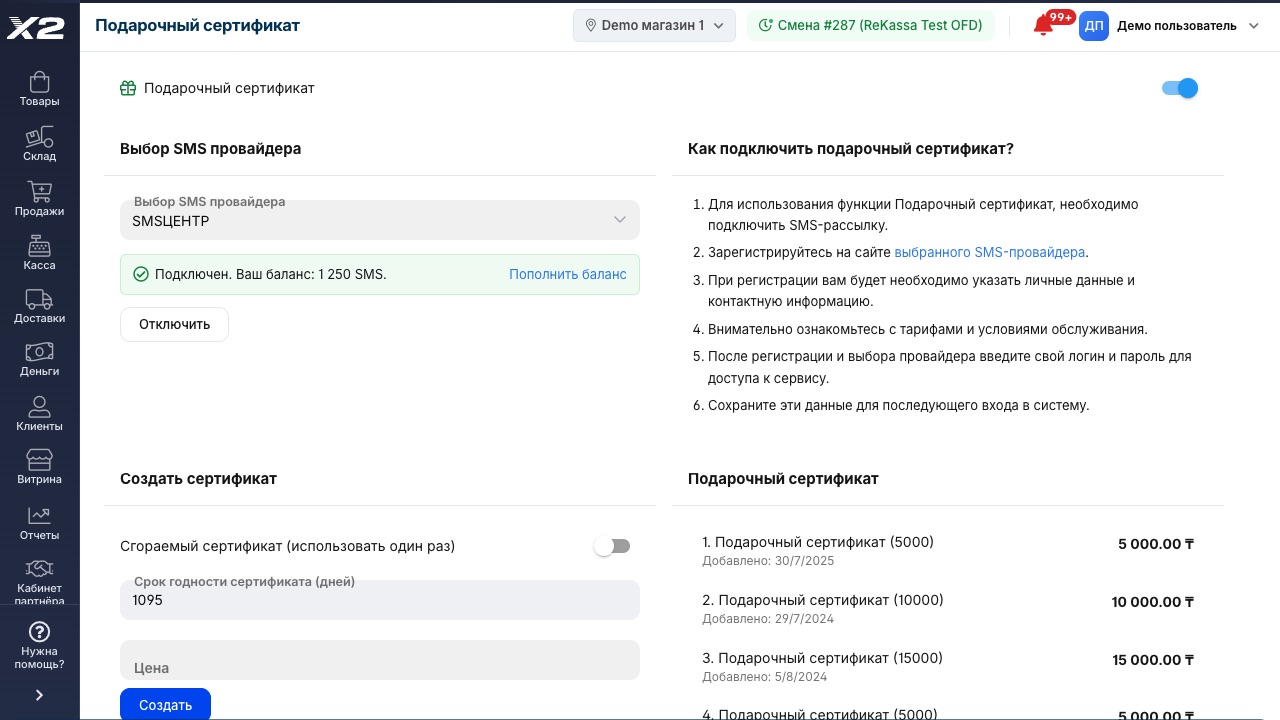Screen dimensions: 1280x720
Task: Select the Подарочный сертификат (15000) entry
Action: point(948,666)
